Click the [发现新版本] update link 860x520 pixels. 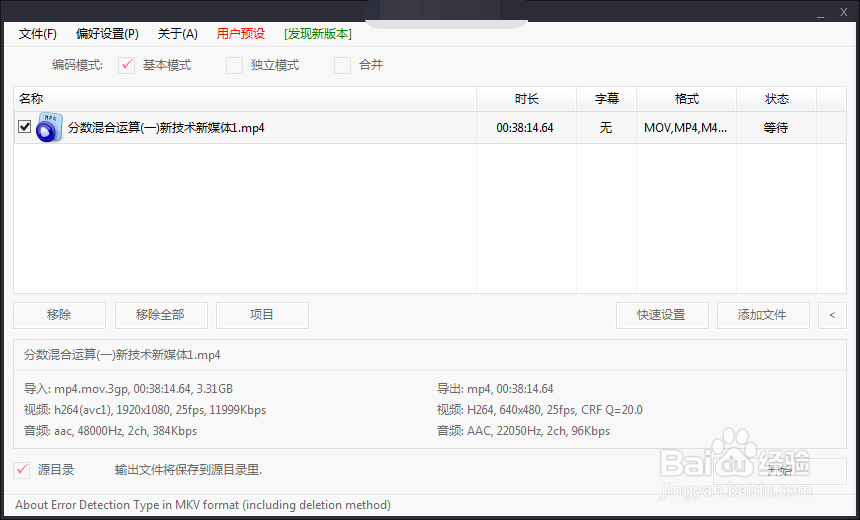tap(318, 34)
